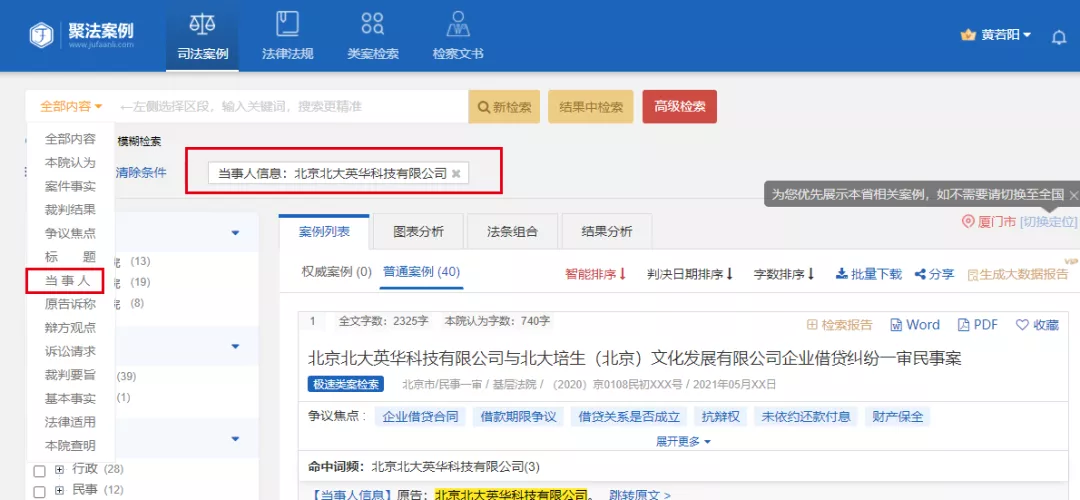Click the 收藏 heart icon
Screen dimensions: 1080x500
(1022, 325)
